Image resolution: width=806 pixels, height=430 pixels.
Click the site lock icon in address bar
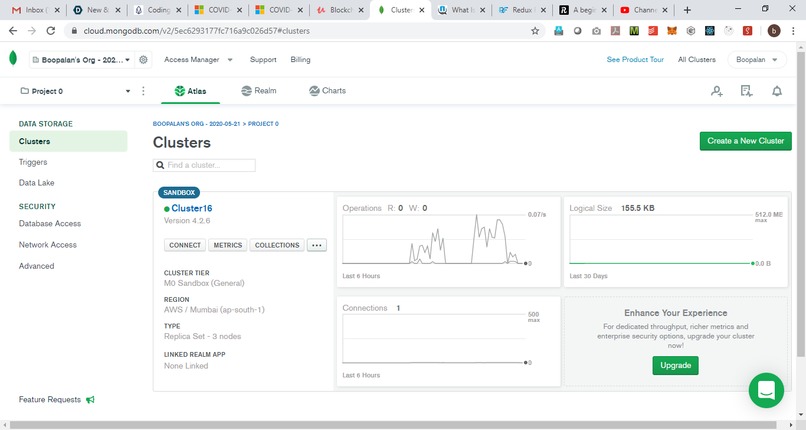click(x=75, y=31)
